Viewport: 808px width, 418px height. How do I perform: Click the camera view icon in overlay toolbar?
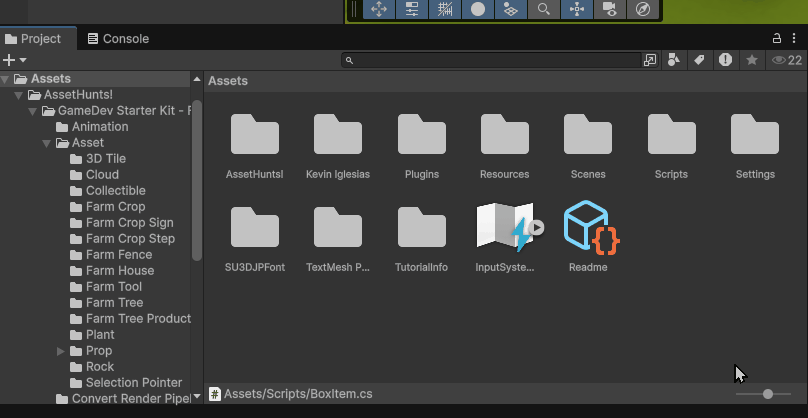click(x=609, y=9)
